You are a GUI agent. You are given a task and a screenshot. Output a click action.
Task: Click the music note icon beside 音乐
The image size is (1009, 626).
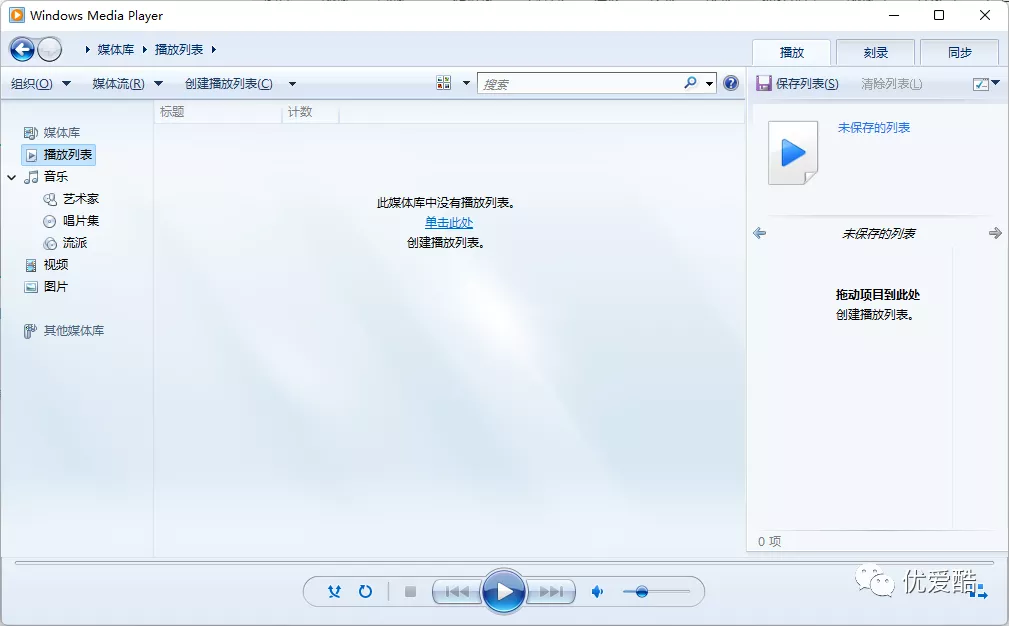click(31, 177)
